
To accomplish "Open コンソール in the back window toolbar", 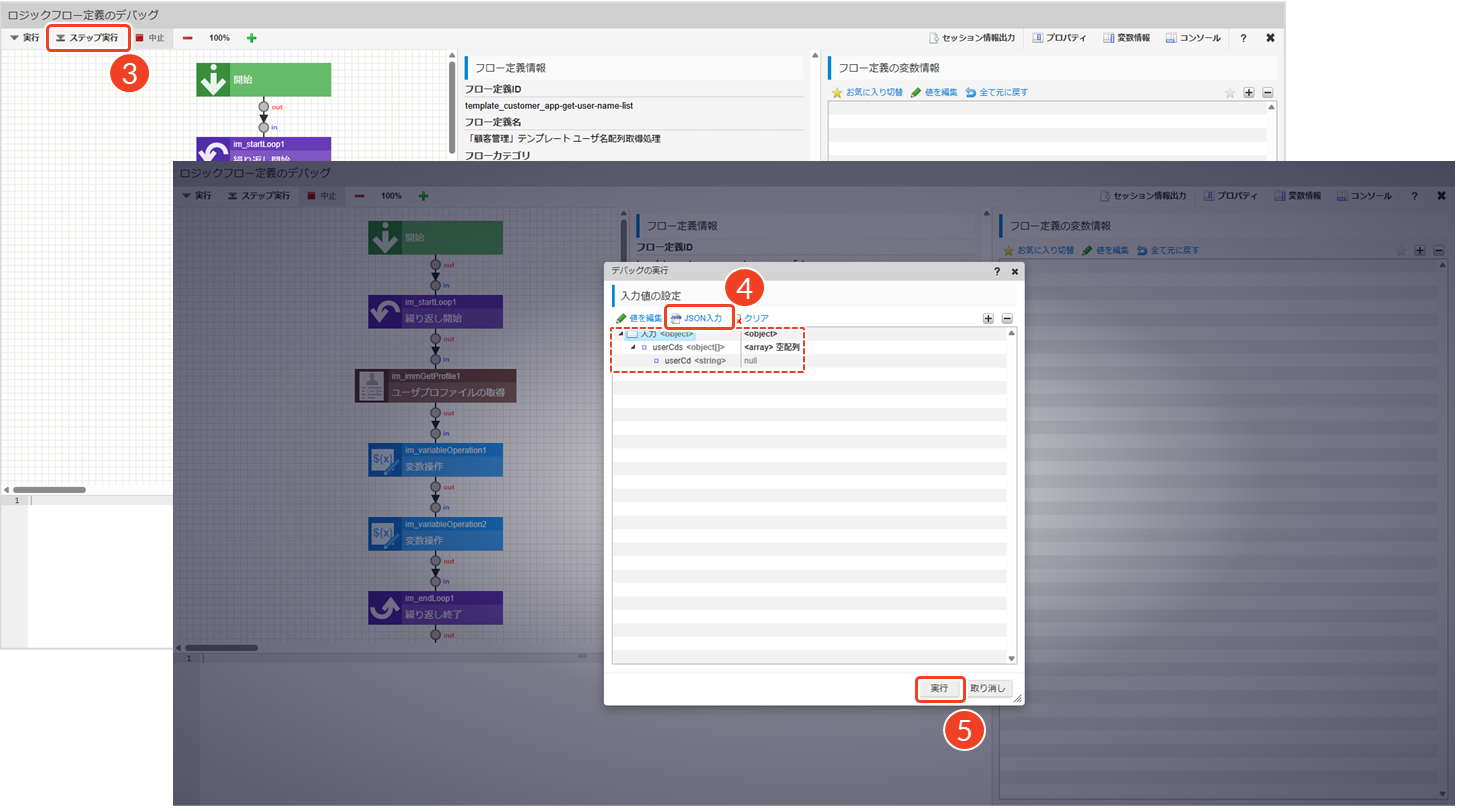I will pos(1193,38).
